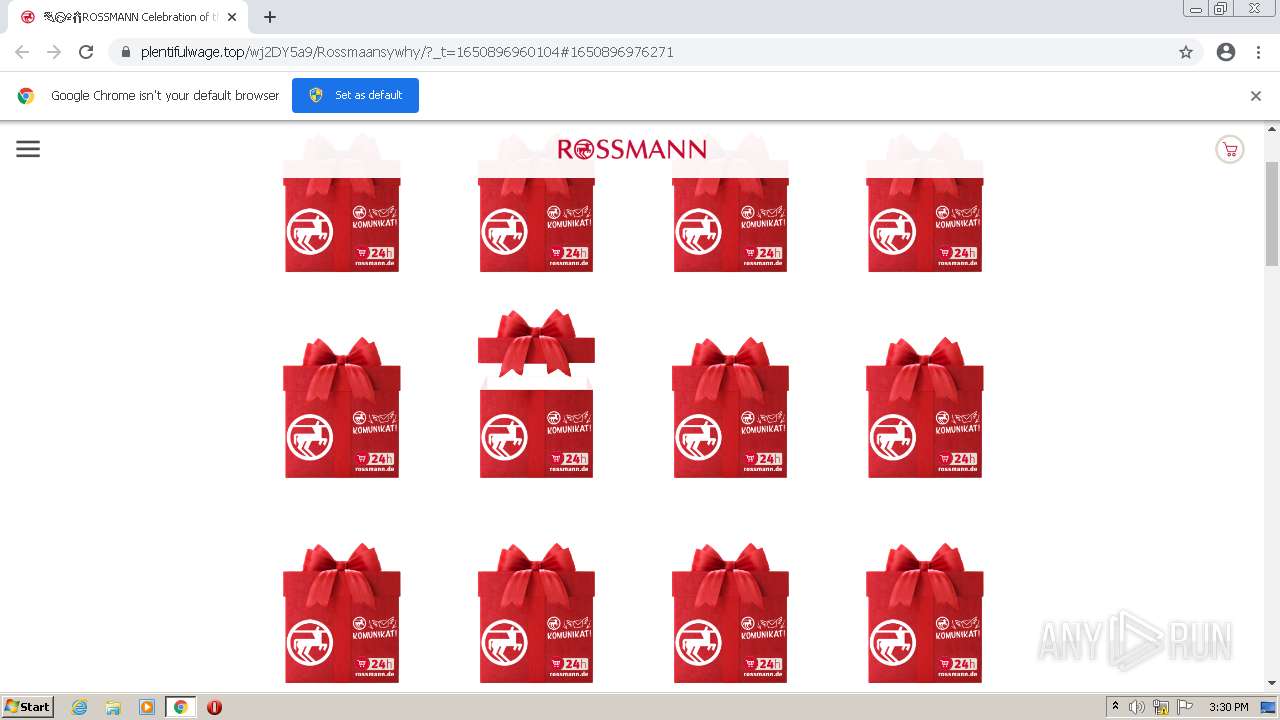Viewport: 1280px width, 720px height.
Task: Pick the gift box in first row, third column
Action: 730,204
